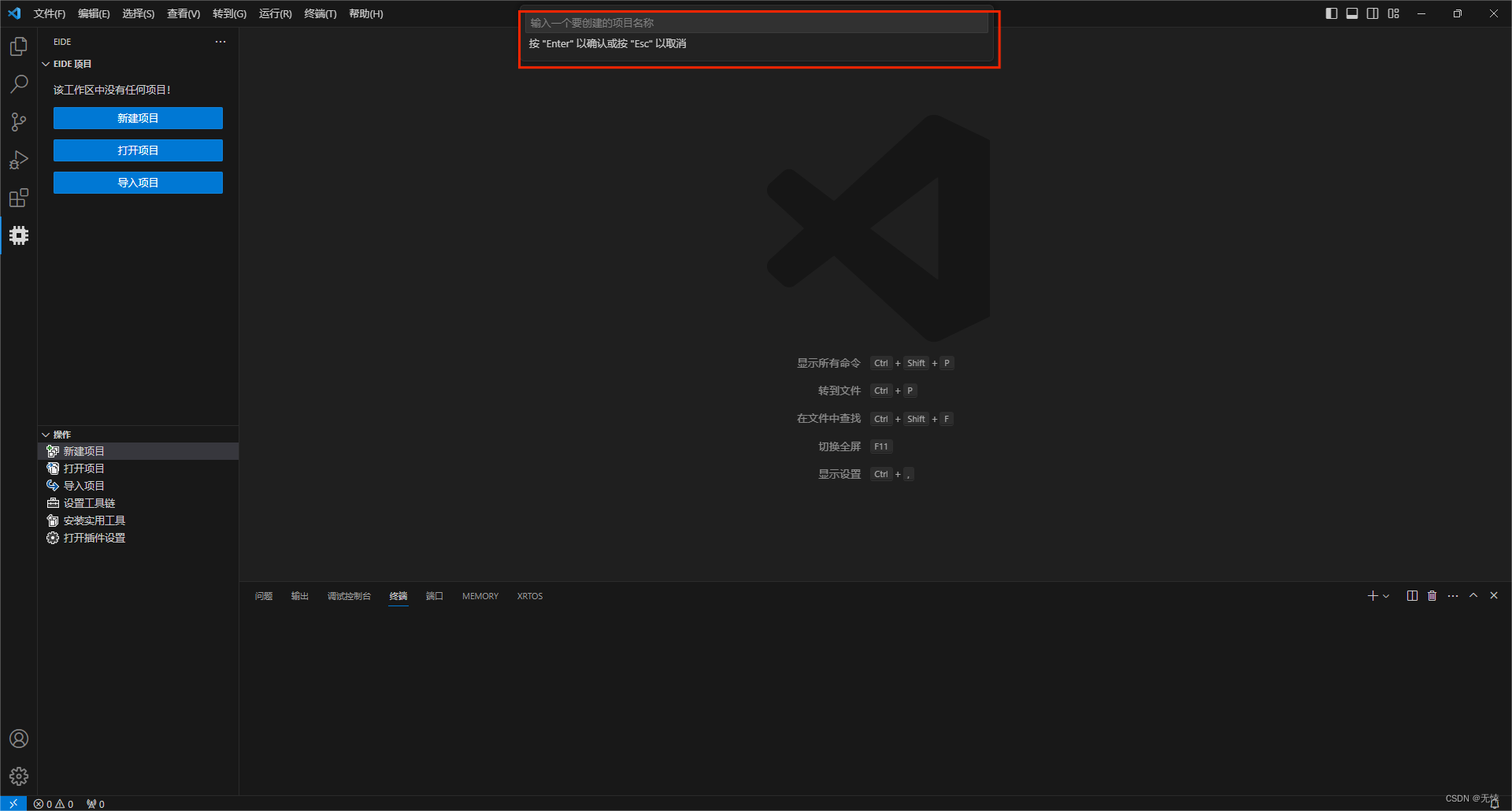
Task: Select 新建项目 in the operations list
Action: [138, 451]
